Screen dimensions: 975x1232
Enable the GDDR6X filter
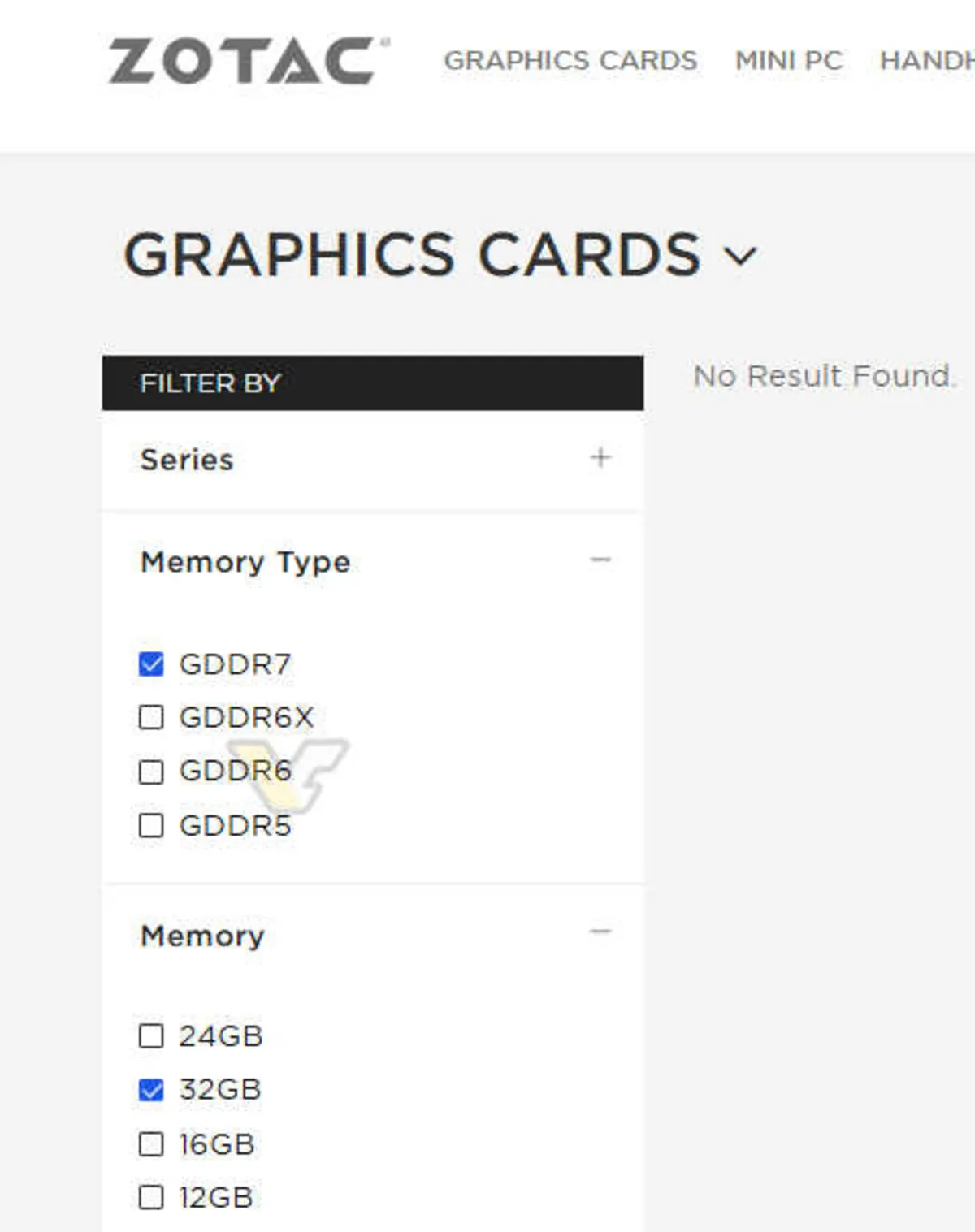(x=149, y=717)
